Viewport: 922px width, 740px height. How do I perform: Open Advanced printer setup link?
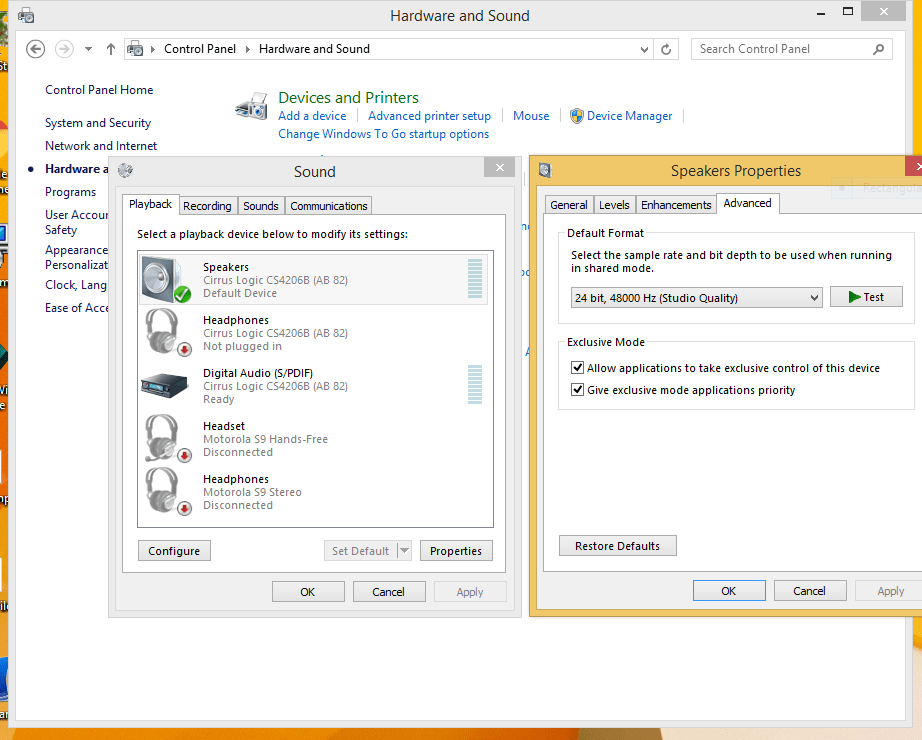point(429,115)
